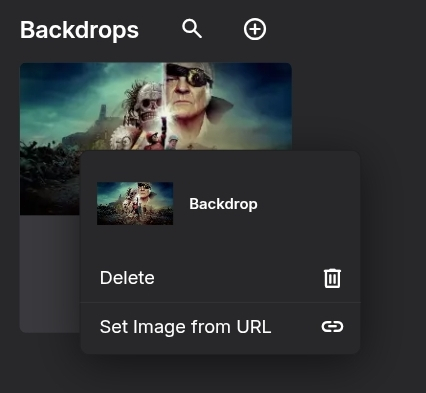Click the link icon beside Set Image from URL

(x=332, y=327)
